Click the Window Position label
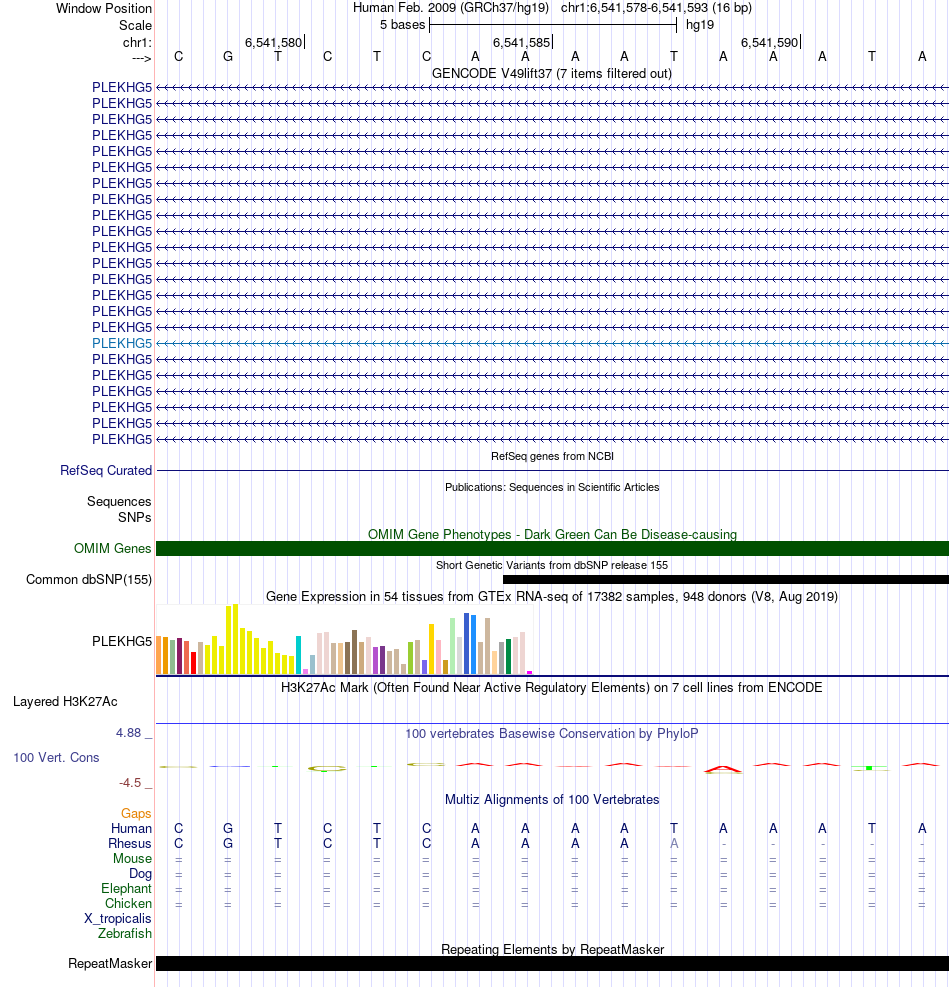Viewport: 950px width, 987px height. tap(104, 9)
